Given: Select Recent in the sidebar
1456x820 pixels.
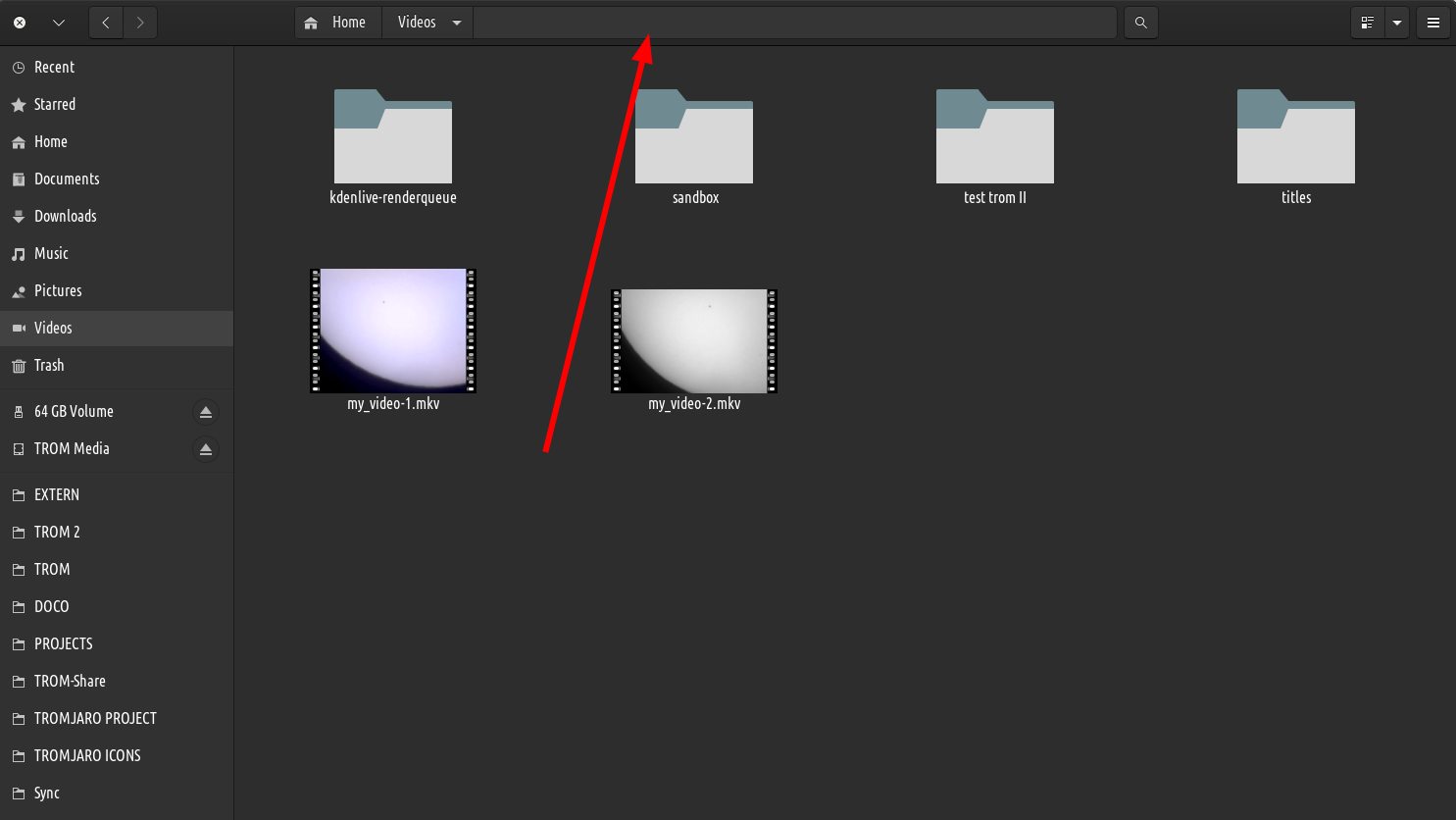Looking at the screenshot, I should 54,67.
